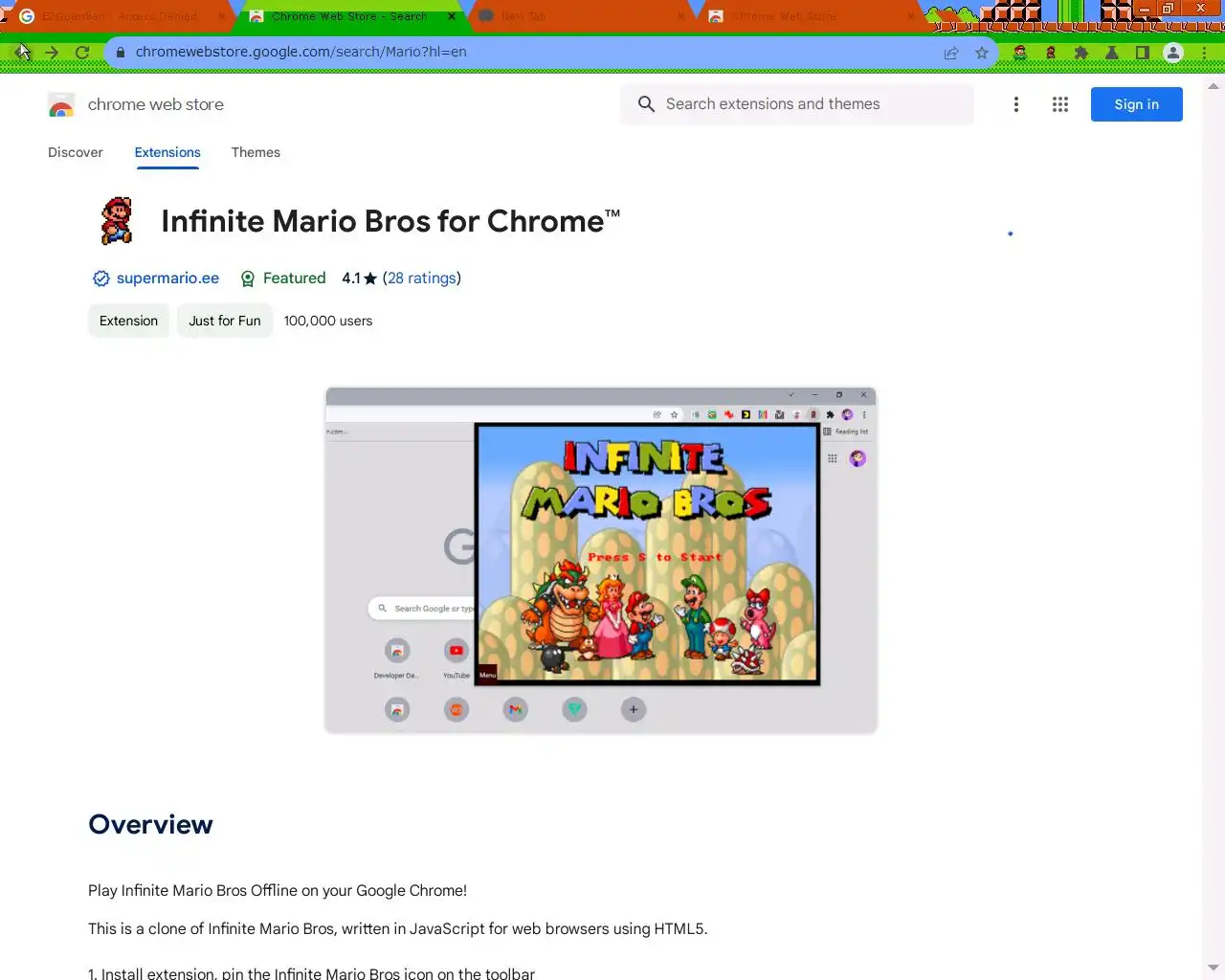Select the Chrome Web Store - Search tab
The width and height of the screenshot is (1225, 980).
[349, 16]
